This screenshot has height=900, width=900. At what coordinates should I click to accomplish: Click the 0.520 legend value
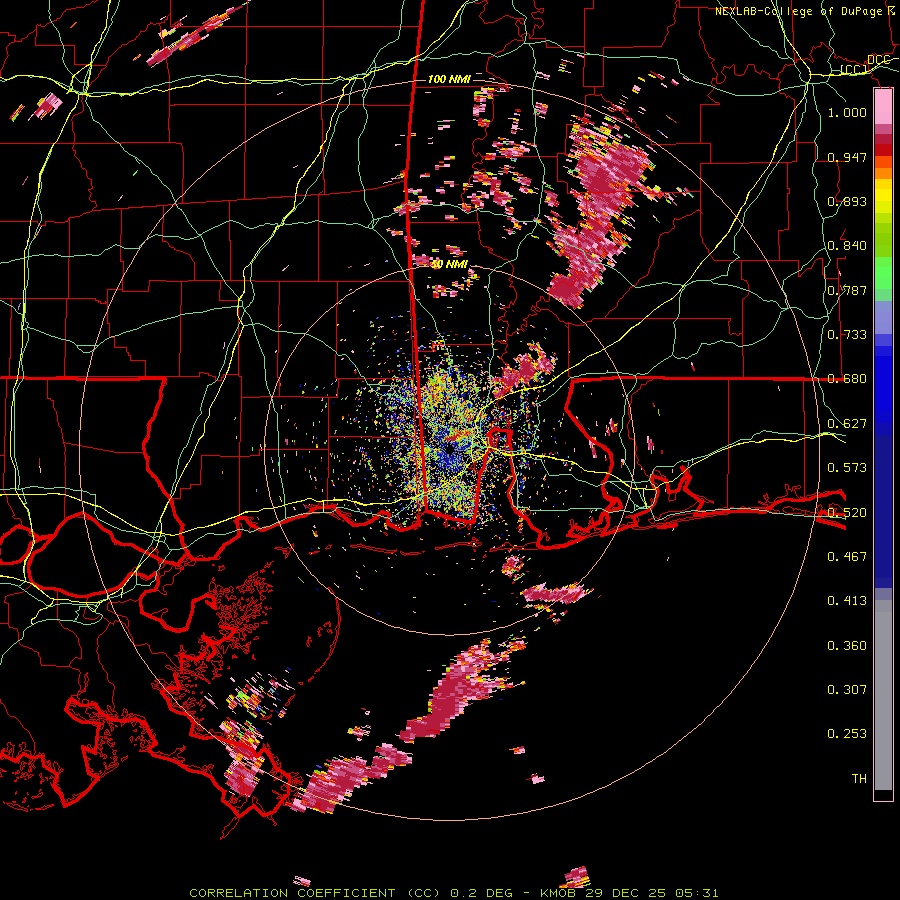point(847,512)
